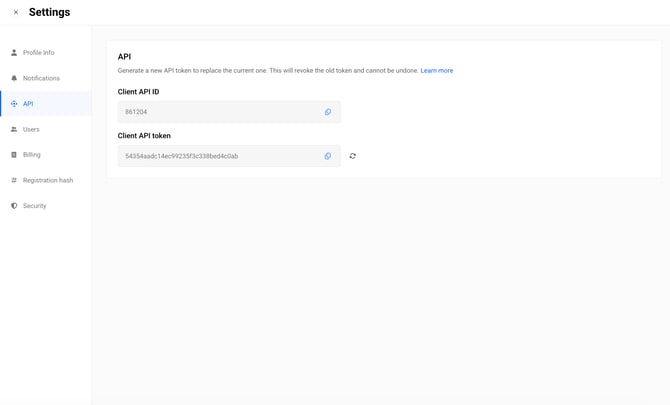Click the Client API ID label
Viewport: 670px width, 405px height.
(138, 92)
